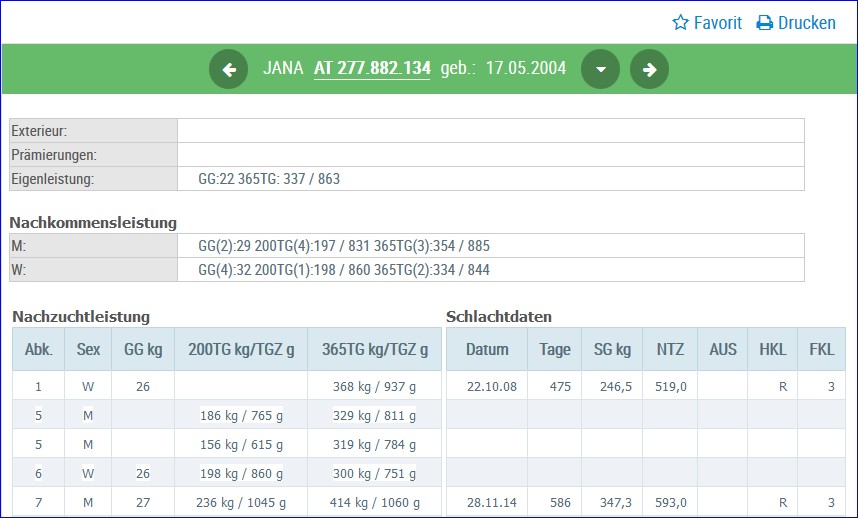
Task: Click the printer icon beside Drucken
Action: (764, 23)
